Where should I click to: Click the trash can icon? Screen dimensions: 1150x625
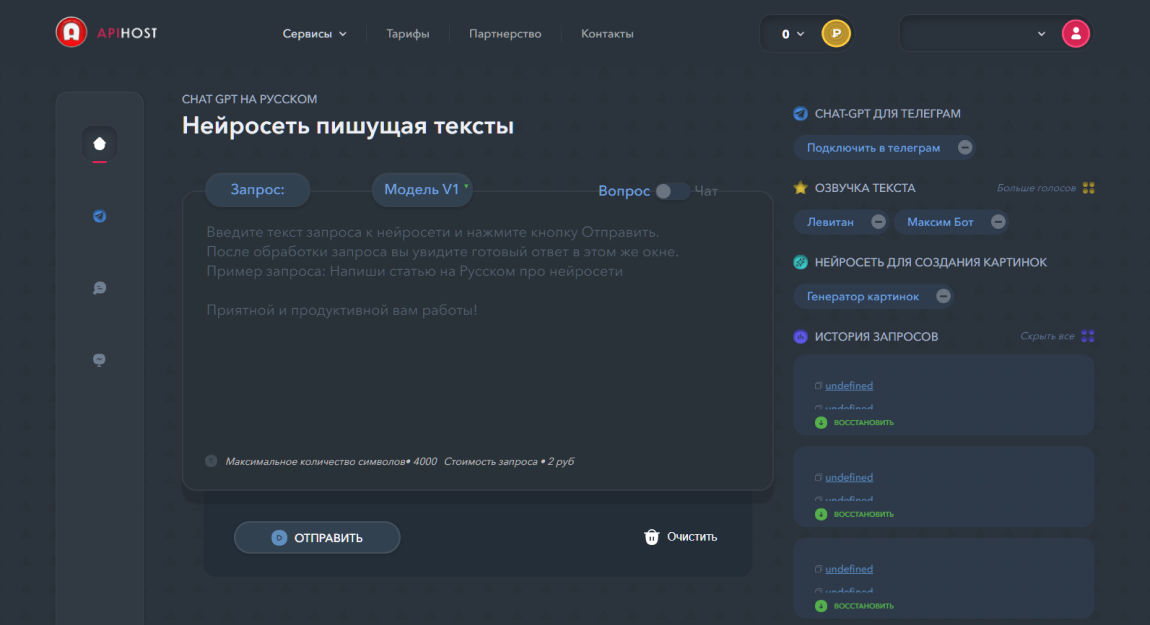651,537
